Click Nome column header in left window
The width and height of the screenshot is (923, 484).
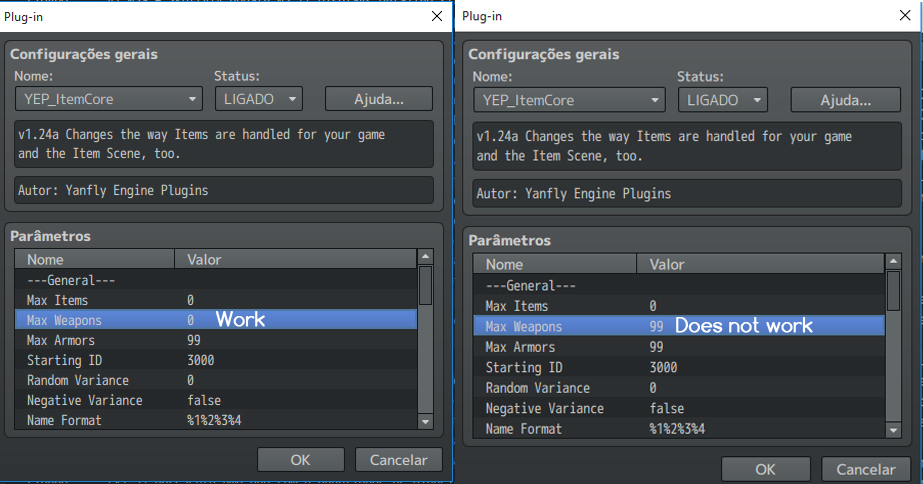point(95,259)
